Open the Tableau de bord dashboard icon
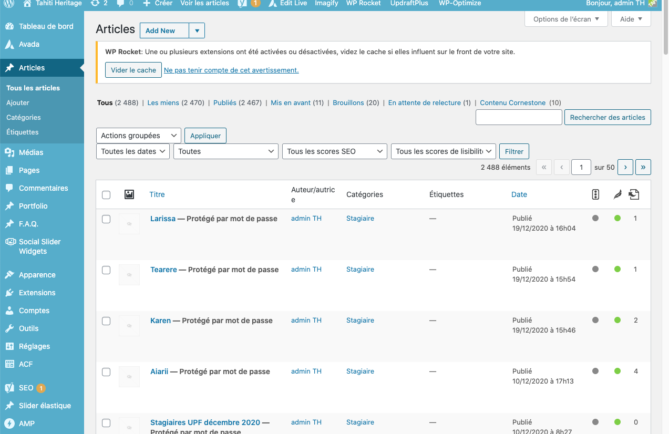669x434 pixels. 9,26
